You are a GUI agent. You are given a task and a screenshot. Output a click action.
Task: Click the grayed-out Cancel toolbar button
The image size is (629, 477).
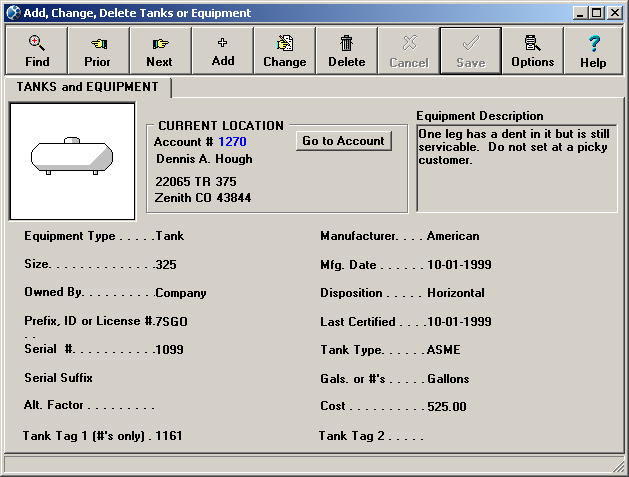pos(408,51)
